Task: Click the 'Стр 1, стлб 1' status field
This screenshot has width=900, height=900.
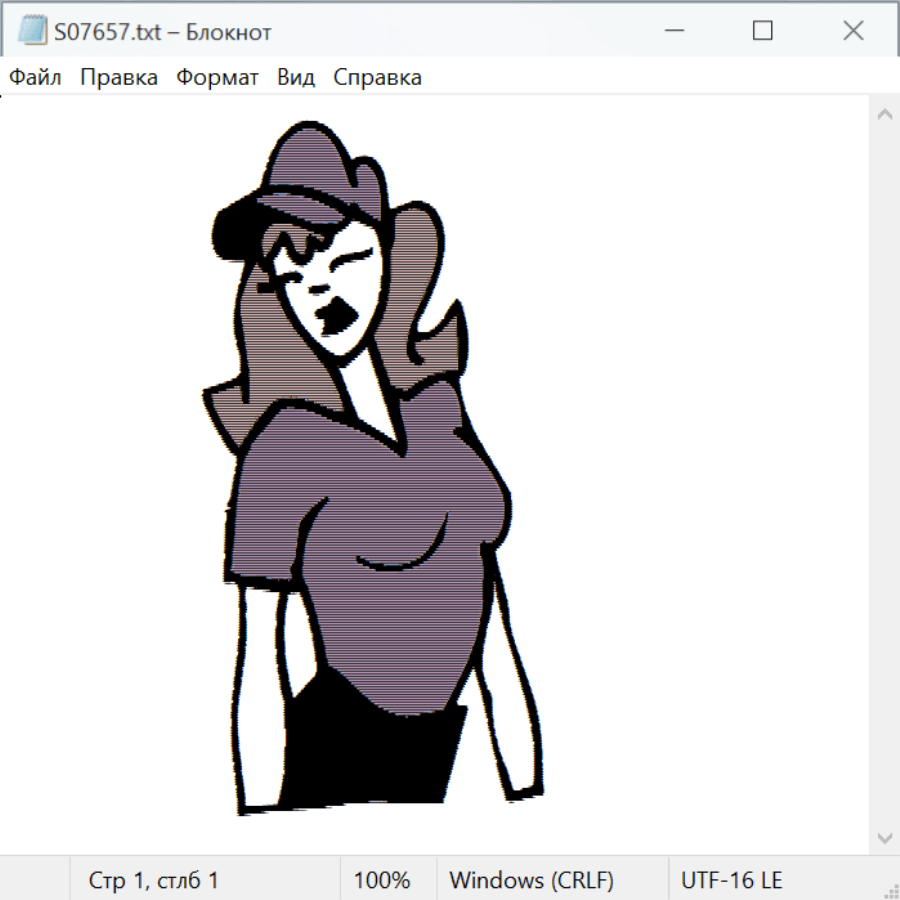Action: [154, 881]
